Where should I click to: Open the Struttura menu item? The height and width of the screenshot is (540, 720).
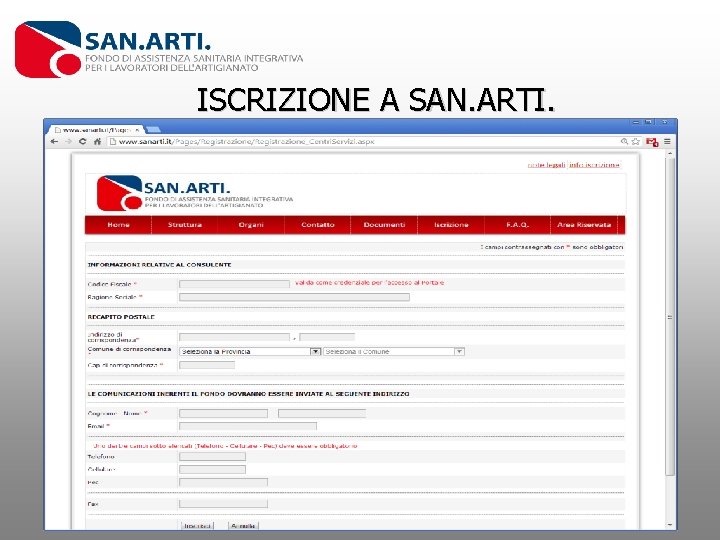(185, 225)
